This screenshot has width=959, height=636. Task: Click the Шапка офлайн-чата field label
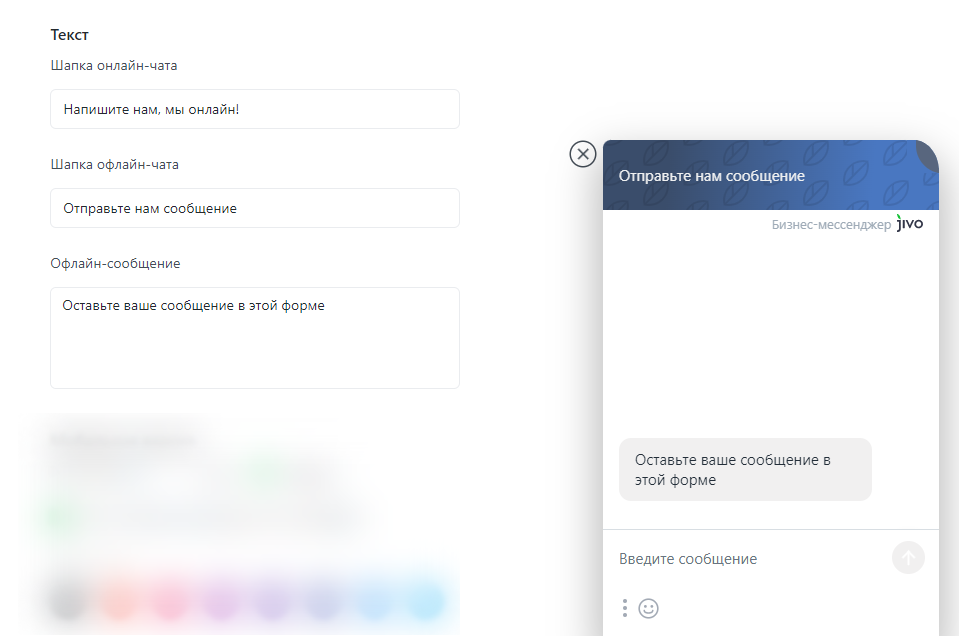click(114, 165)
